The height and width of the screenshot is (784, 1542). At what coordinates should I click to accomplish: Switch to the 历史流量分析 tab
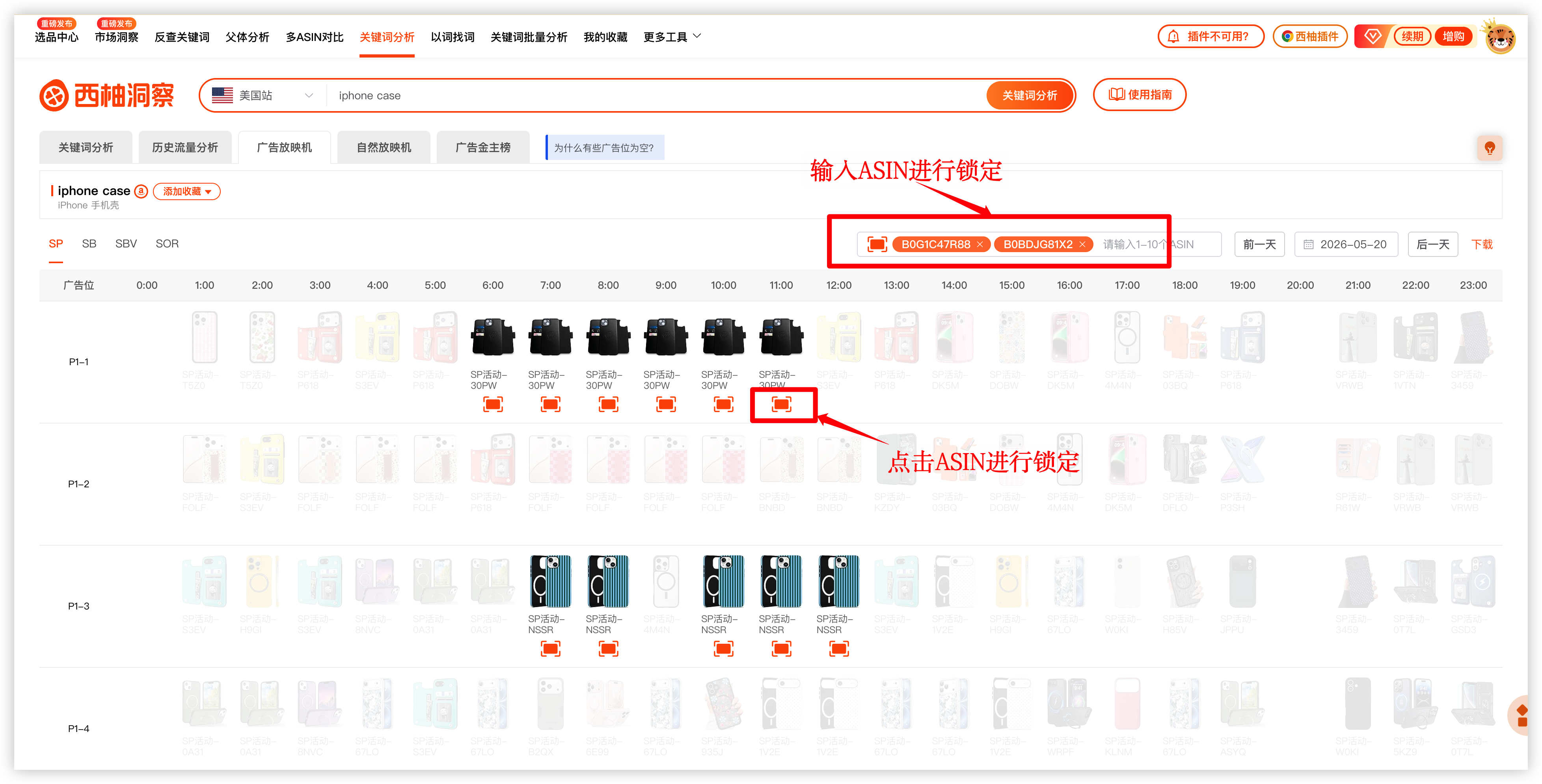click(185, 147)
